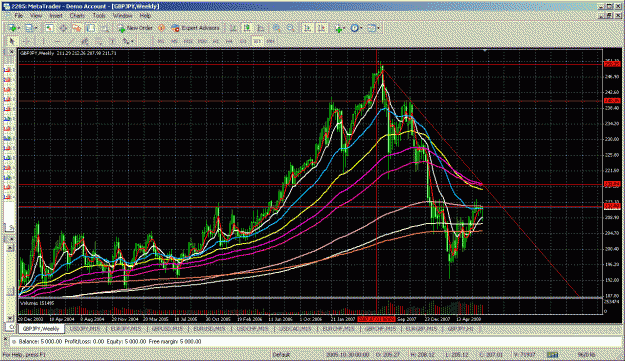Select the trendline drawing tool
The height and width of the screenshot is (361, 625).
[x=71, y=41]
